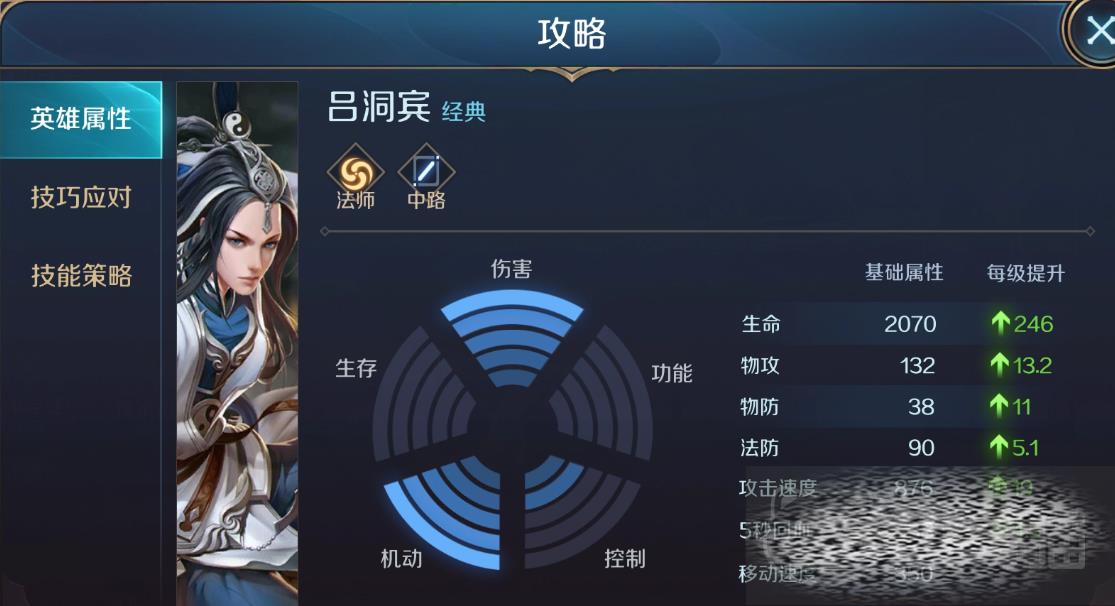
Task: Click the green arrow beside 13.2
Action: point(999,365)
